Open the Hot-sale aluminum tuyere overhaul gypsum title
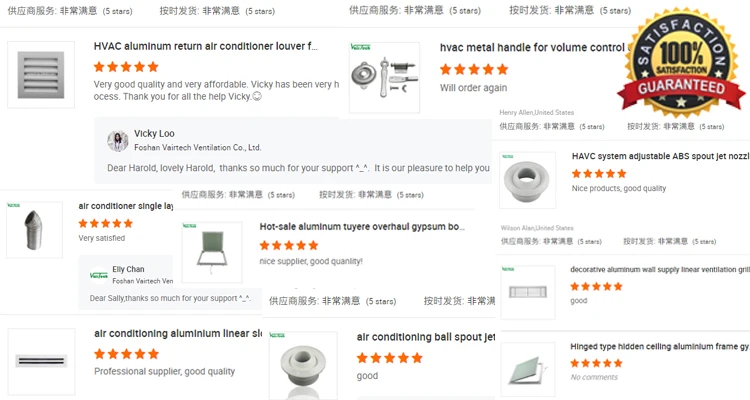This screenshot has width=750, height=400. 362,227
